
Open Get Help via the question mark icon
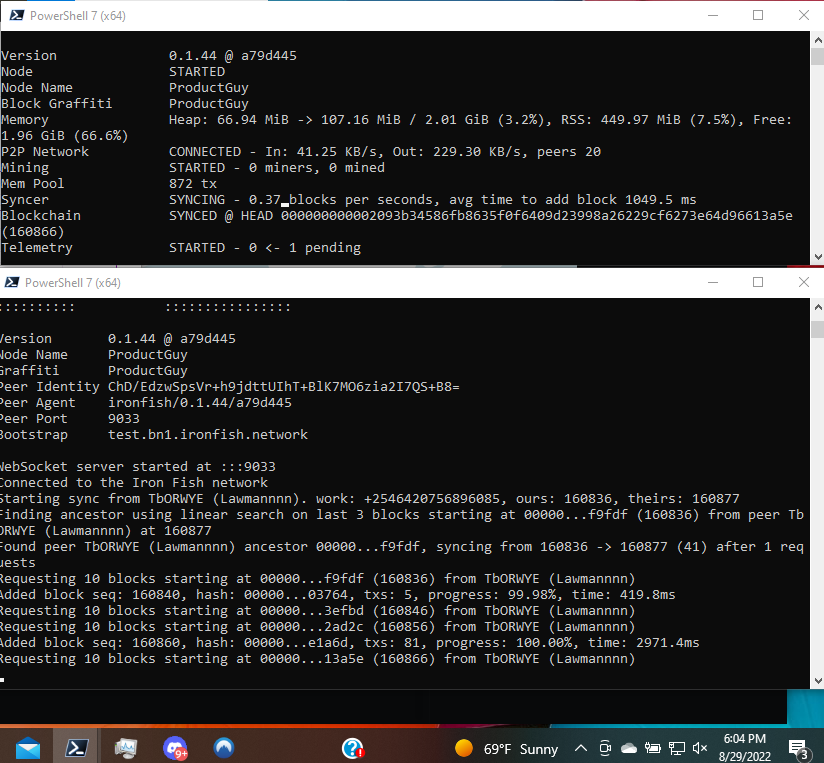(352, 747)
